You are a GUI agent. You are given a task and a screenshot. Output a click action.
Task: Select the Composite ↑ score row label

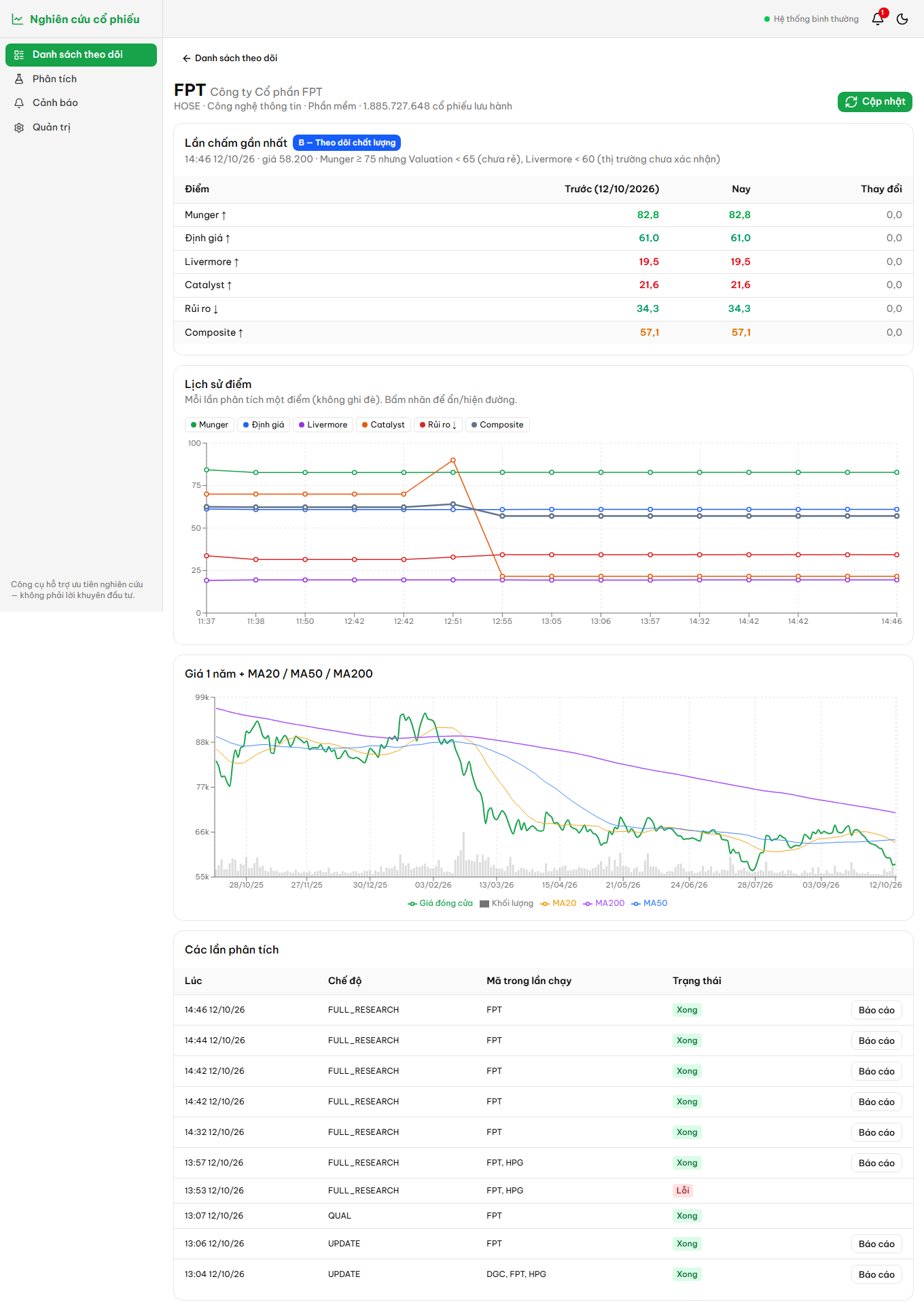[x=214, y=333]
